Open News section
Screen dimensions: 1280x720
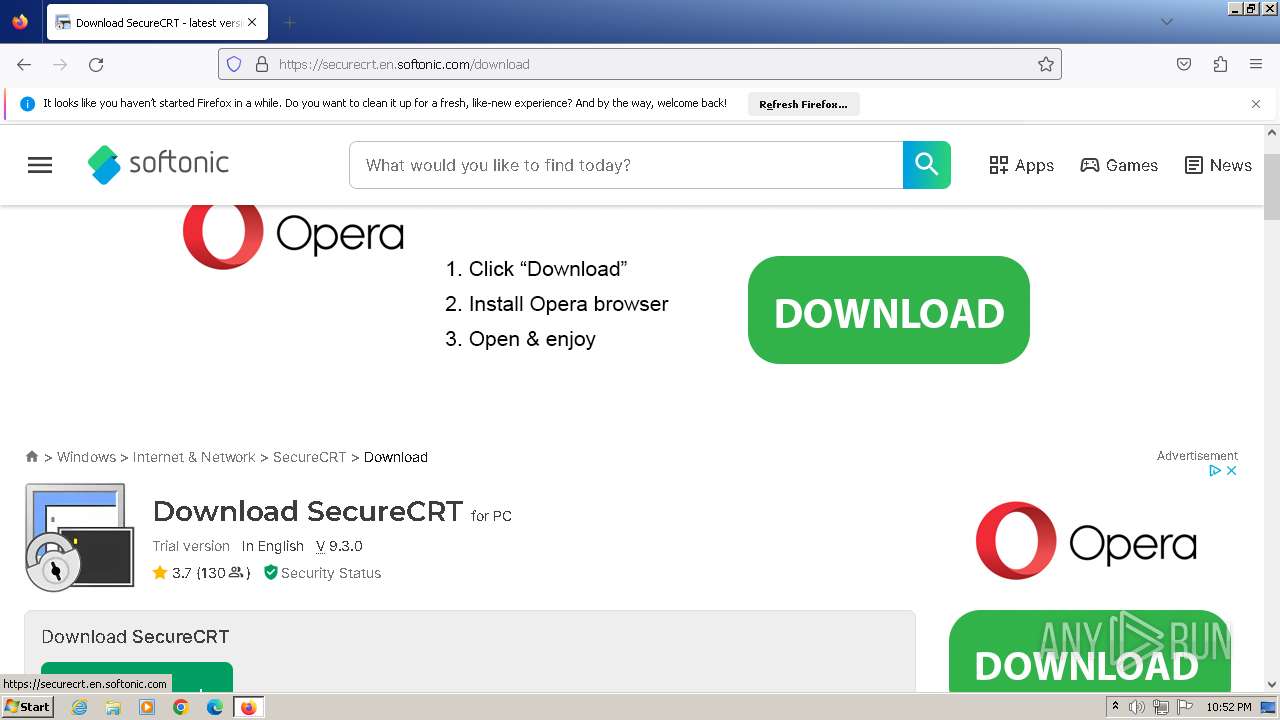pyautogui.click(x=1218, y=165)
